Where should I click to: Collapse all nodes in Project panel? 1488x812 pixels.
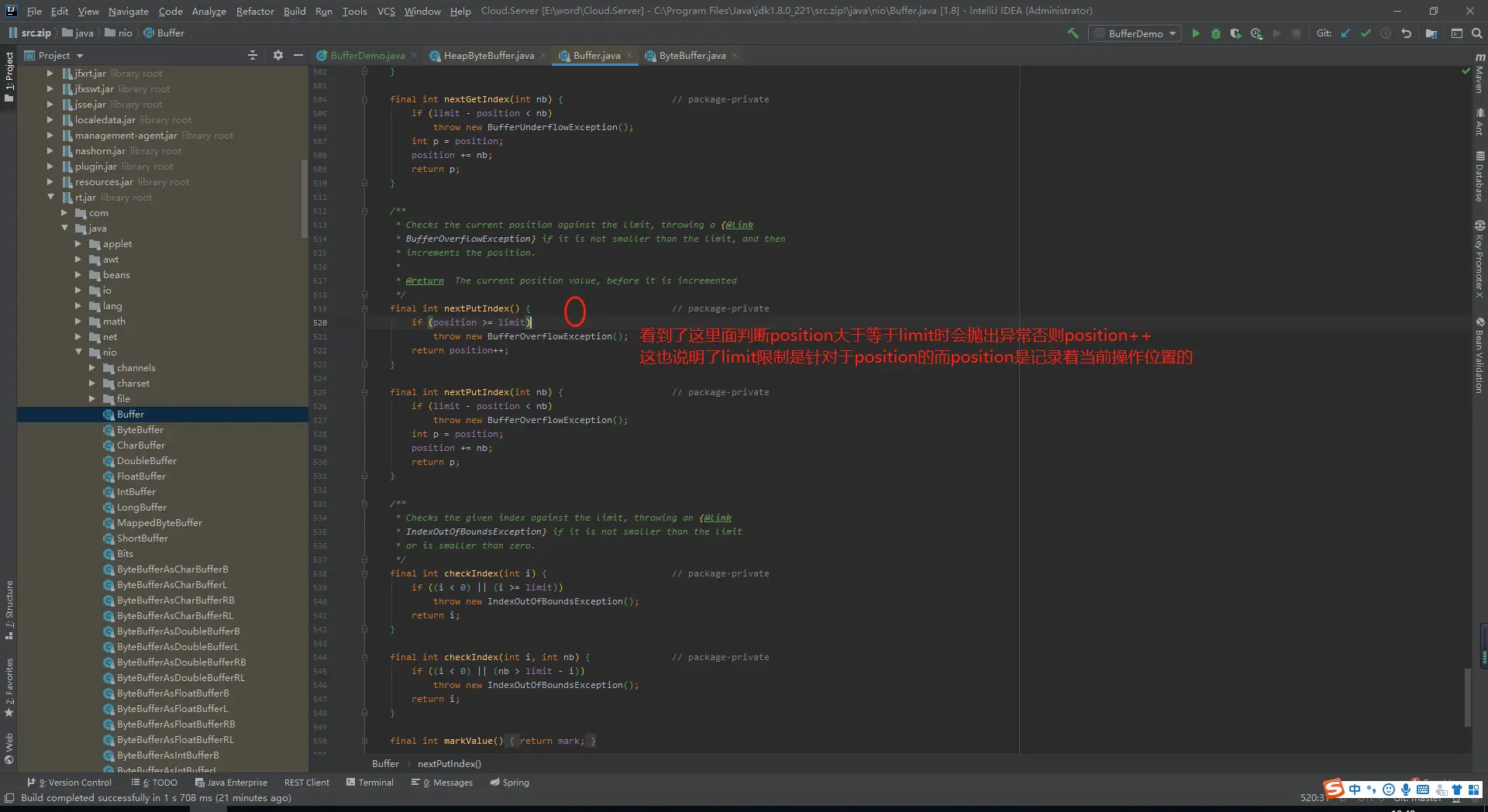pos(253,55)
